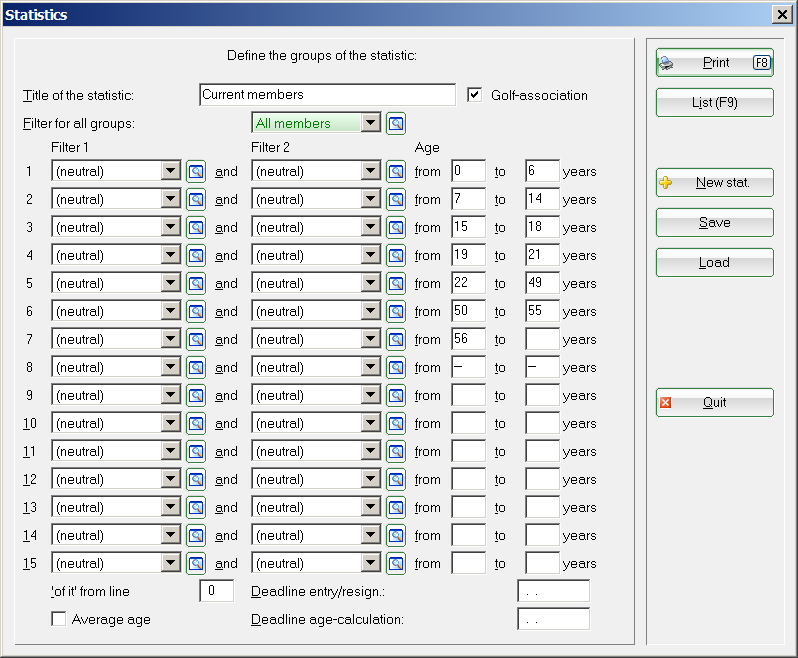Click the Title of the statistic field

click(327, 95)
